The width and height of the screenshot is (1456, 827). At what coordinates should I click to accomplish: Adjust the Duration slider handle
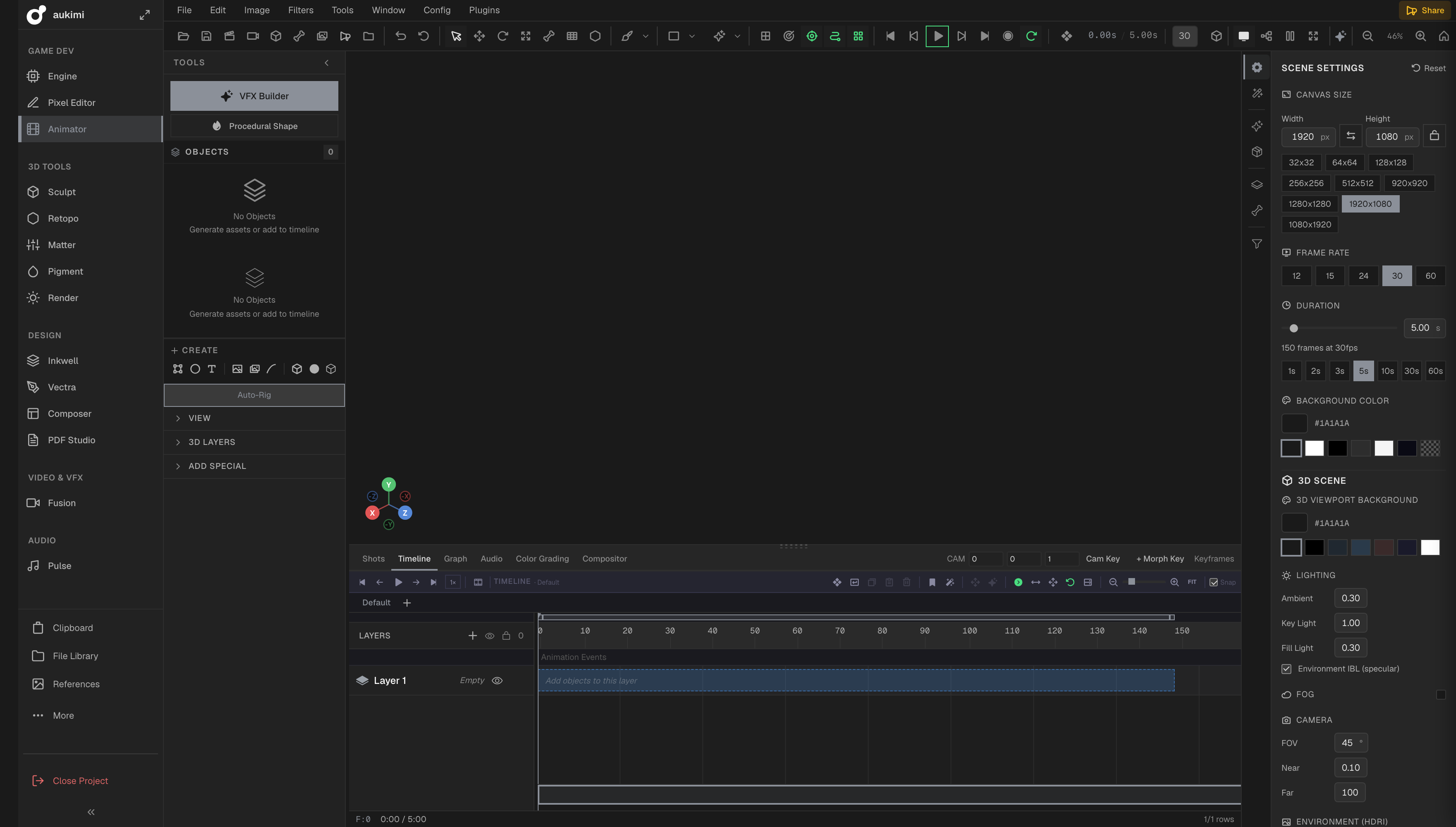point(1293,328)
